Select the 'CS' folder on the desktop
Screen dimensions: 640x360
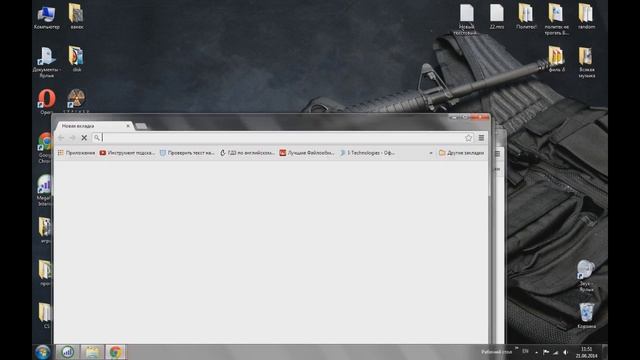(x=45, y=315)
